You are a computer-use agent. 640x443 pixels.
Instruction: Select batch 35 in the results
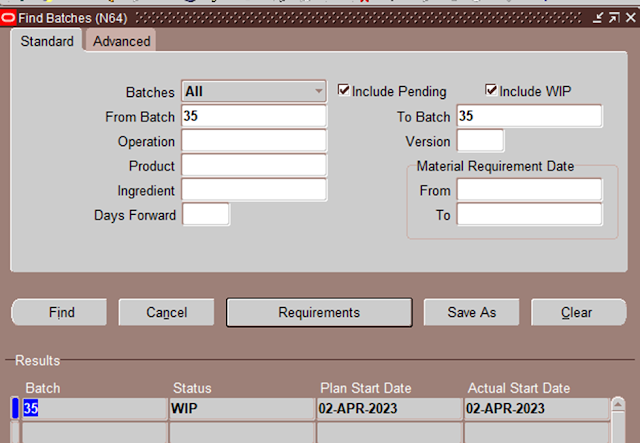coord(94,408)
